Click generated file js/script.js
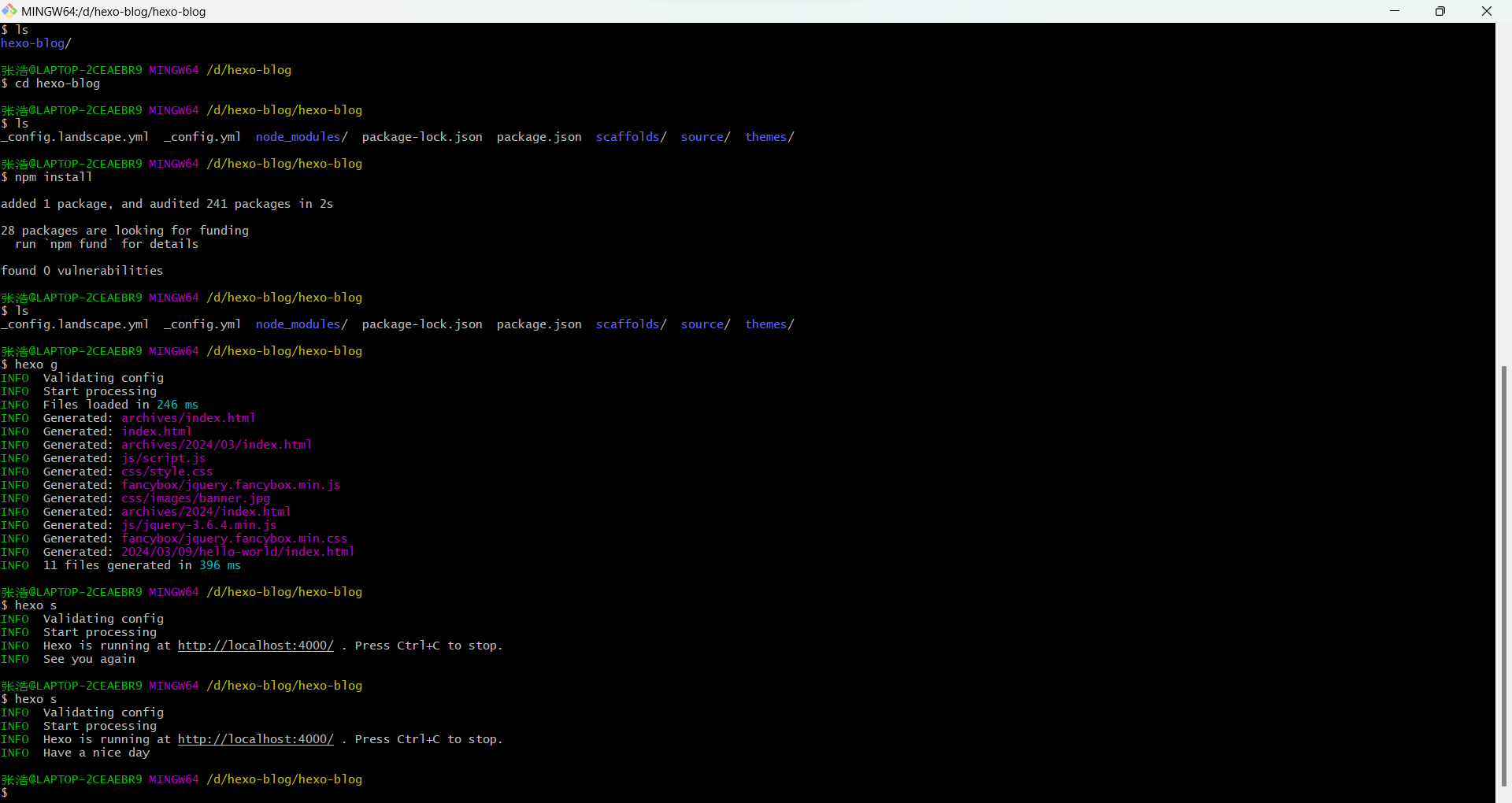The width and height of the screenshot is (1512, 803). [164, 458]
